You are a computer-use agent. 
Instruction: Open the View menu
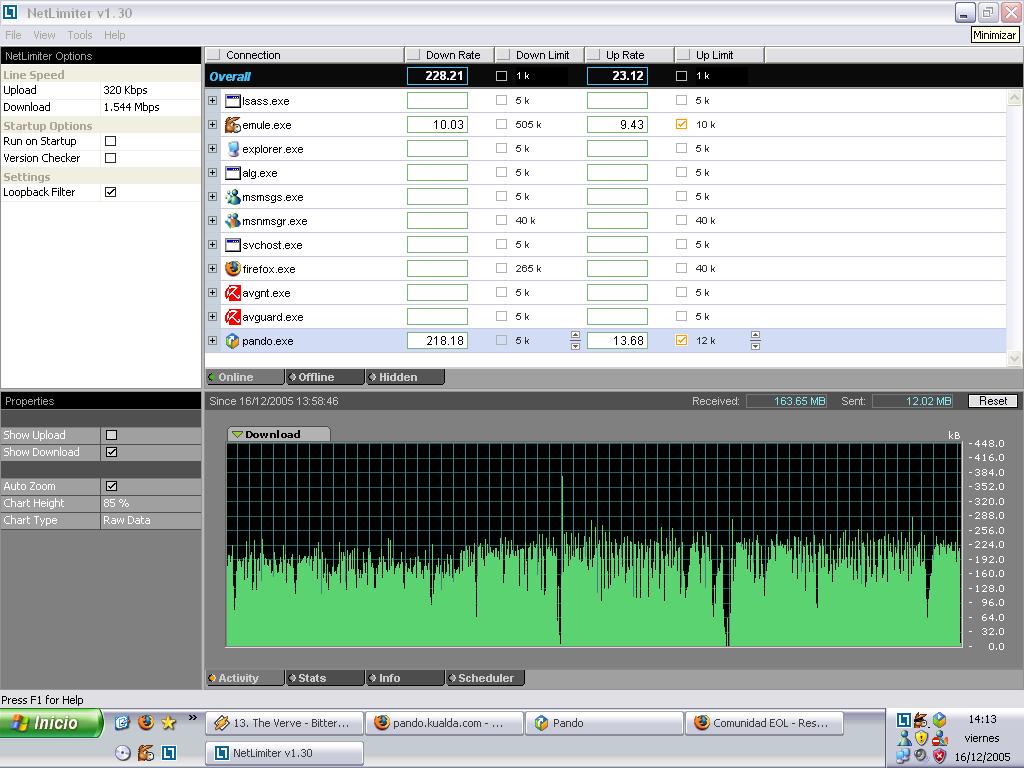click(44, 35)
